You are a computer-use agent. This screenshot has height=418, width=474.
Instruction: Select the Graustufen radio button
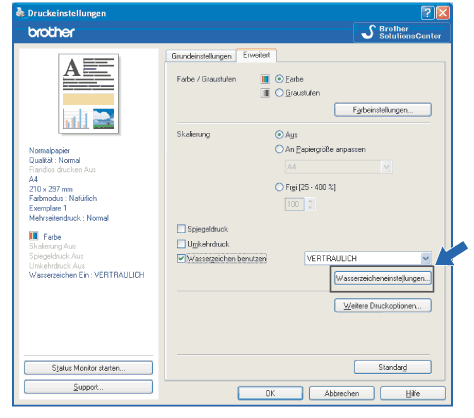(279, 93)
